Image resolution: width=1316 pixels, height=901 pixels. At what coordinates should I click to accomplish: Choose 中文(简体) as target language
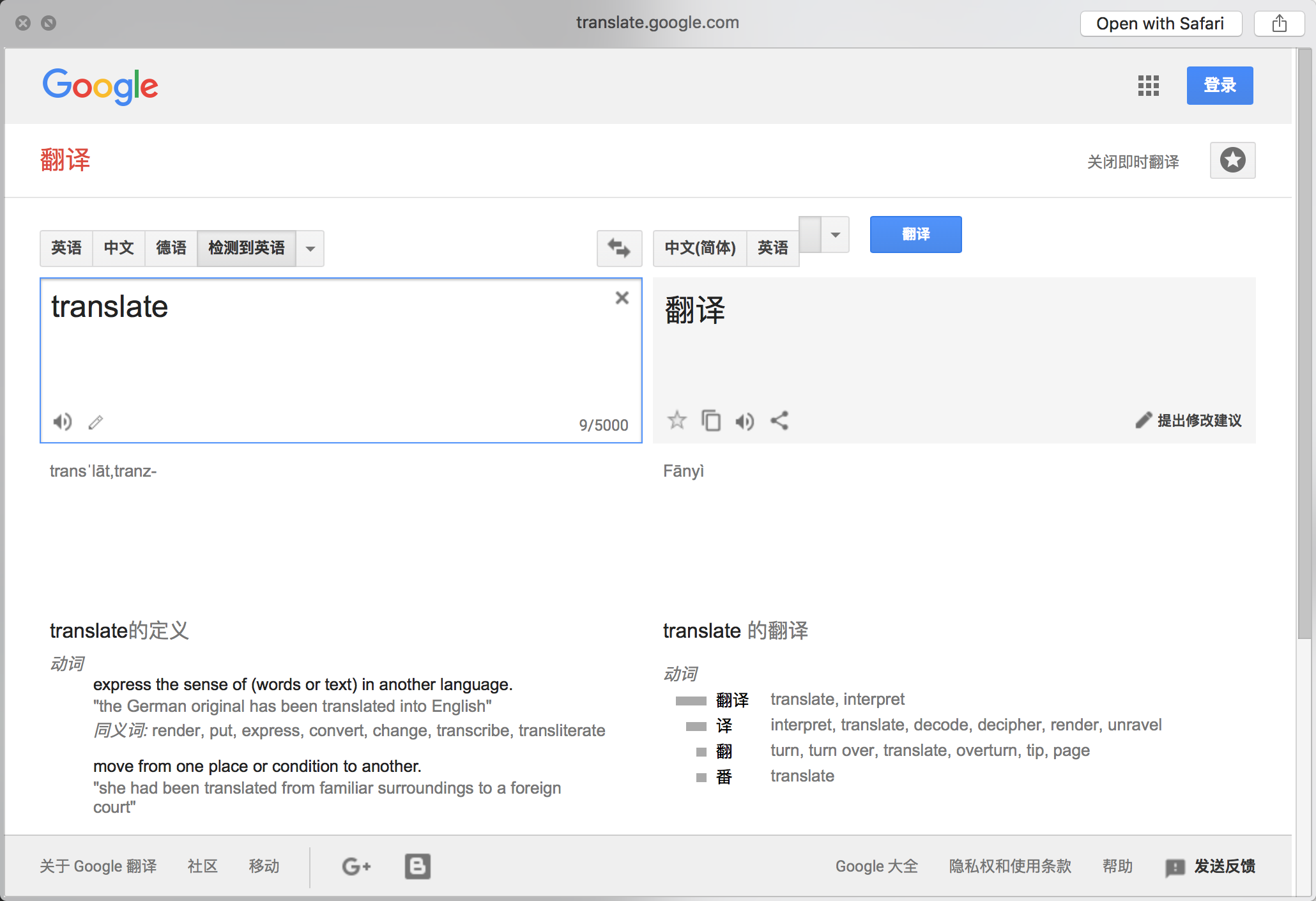(x=700, y=248)
